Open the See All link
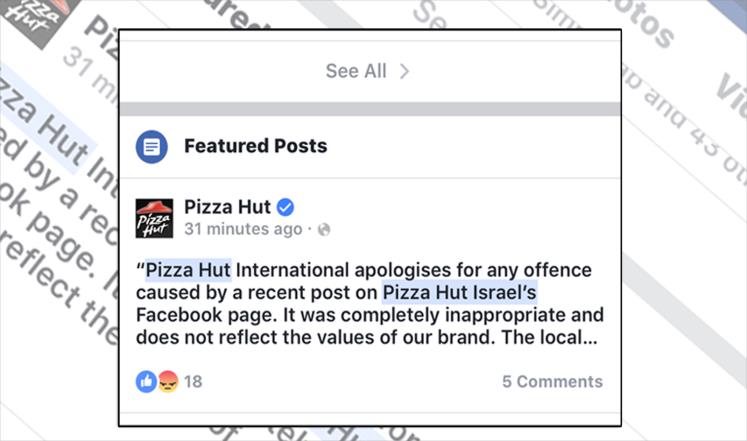 (x=356, y=71)
